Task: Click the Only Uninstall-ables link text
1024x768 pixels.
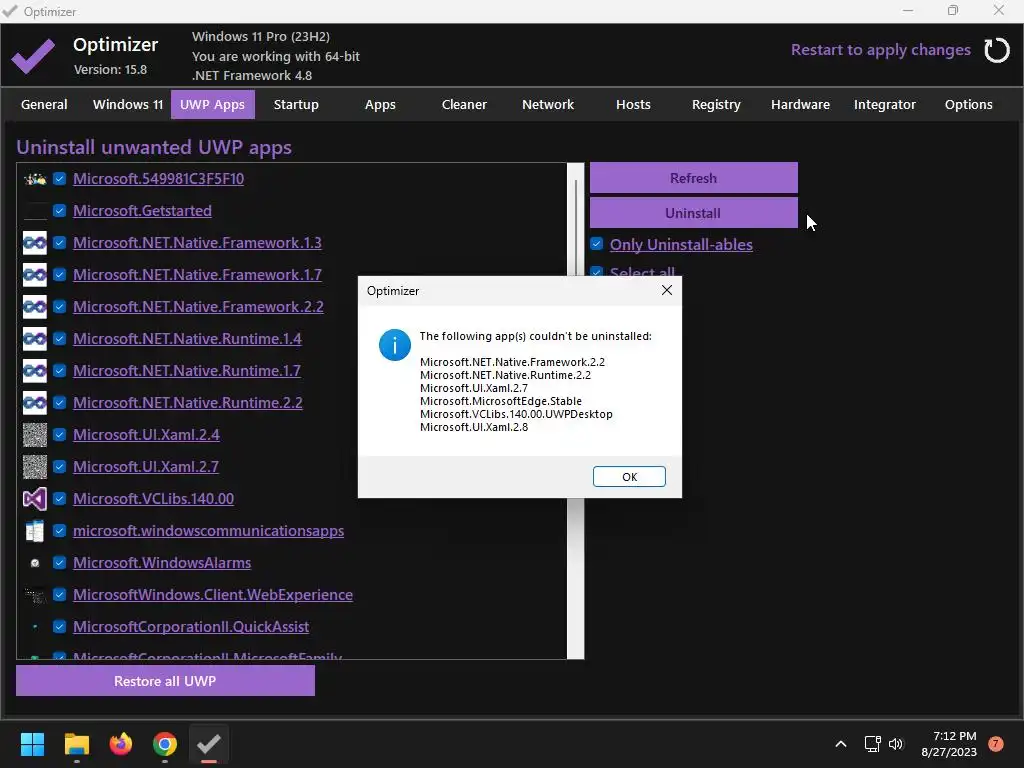Action: [681, 245]
